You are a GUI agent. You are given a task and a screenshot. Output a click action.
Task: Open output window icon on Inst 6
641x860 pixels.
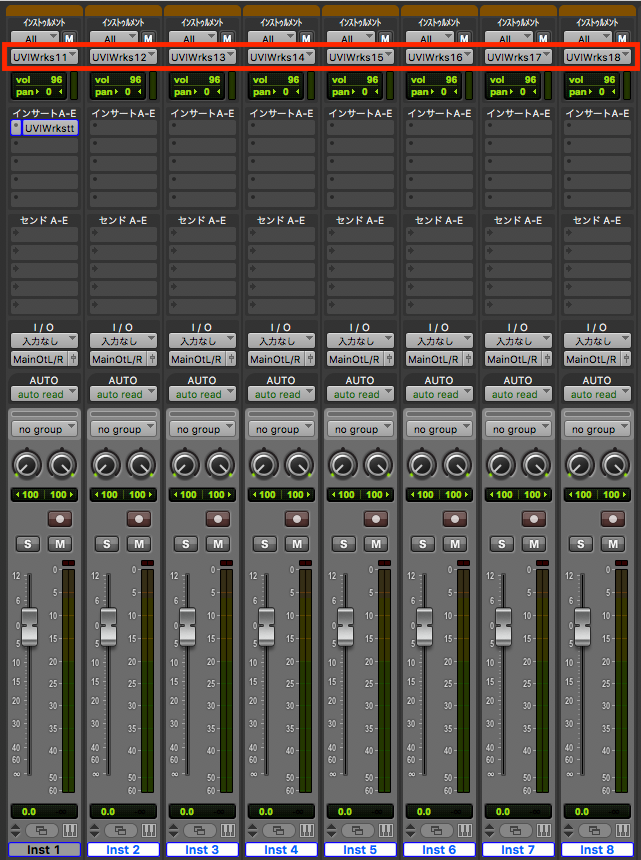(436, 830)
